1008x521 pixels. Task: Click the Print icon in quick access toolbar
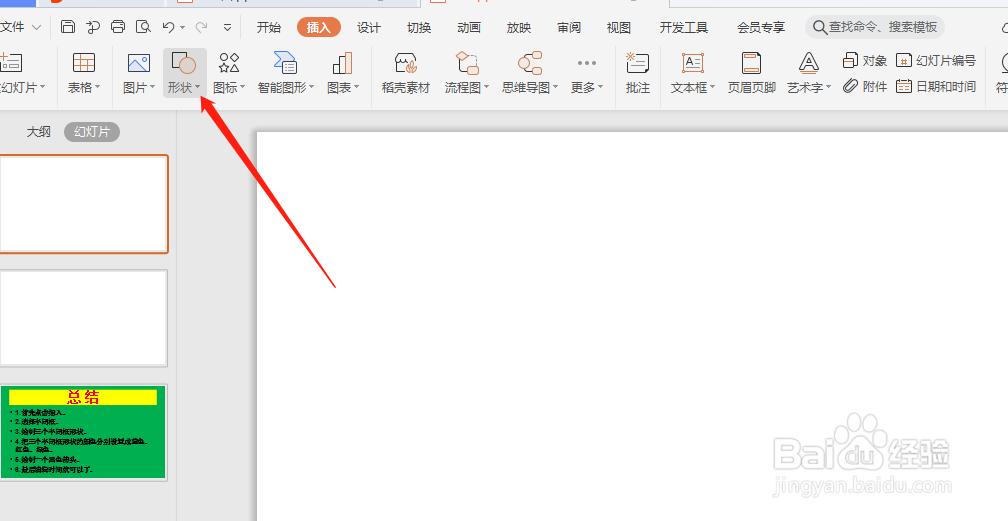[x=118, y=27]
